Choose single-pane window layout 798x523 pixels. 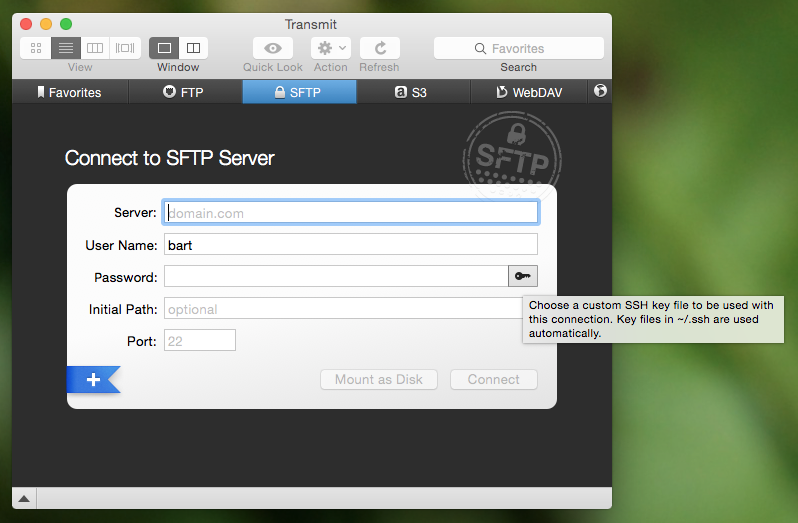[x=164, y=48]
